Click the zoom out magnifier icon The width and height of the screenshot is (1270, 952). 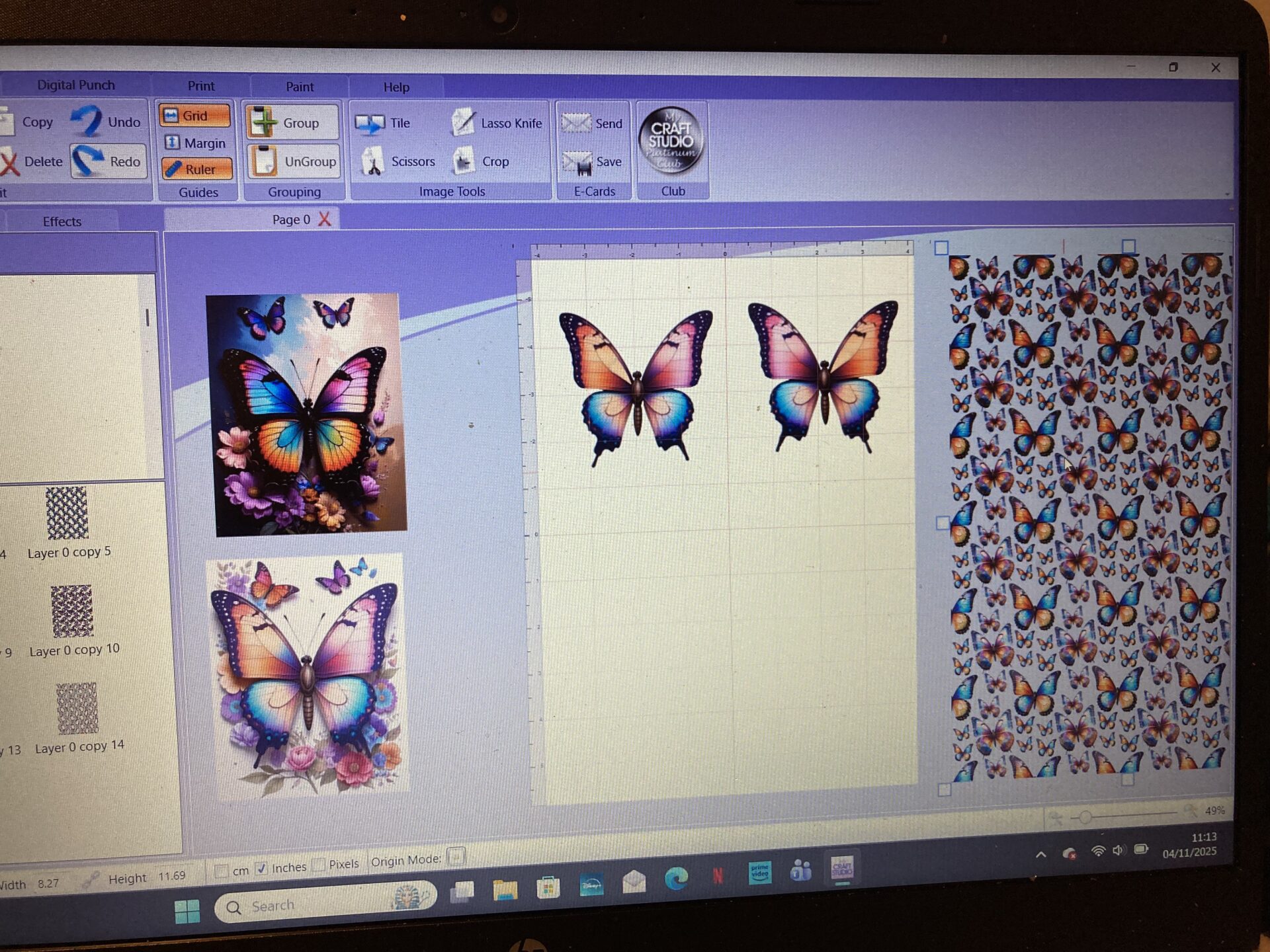(x=1056, y=818)
